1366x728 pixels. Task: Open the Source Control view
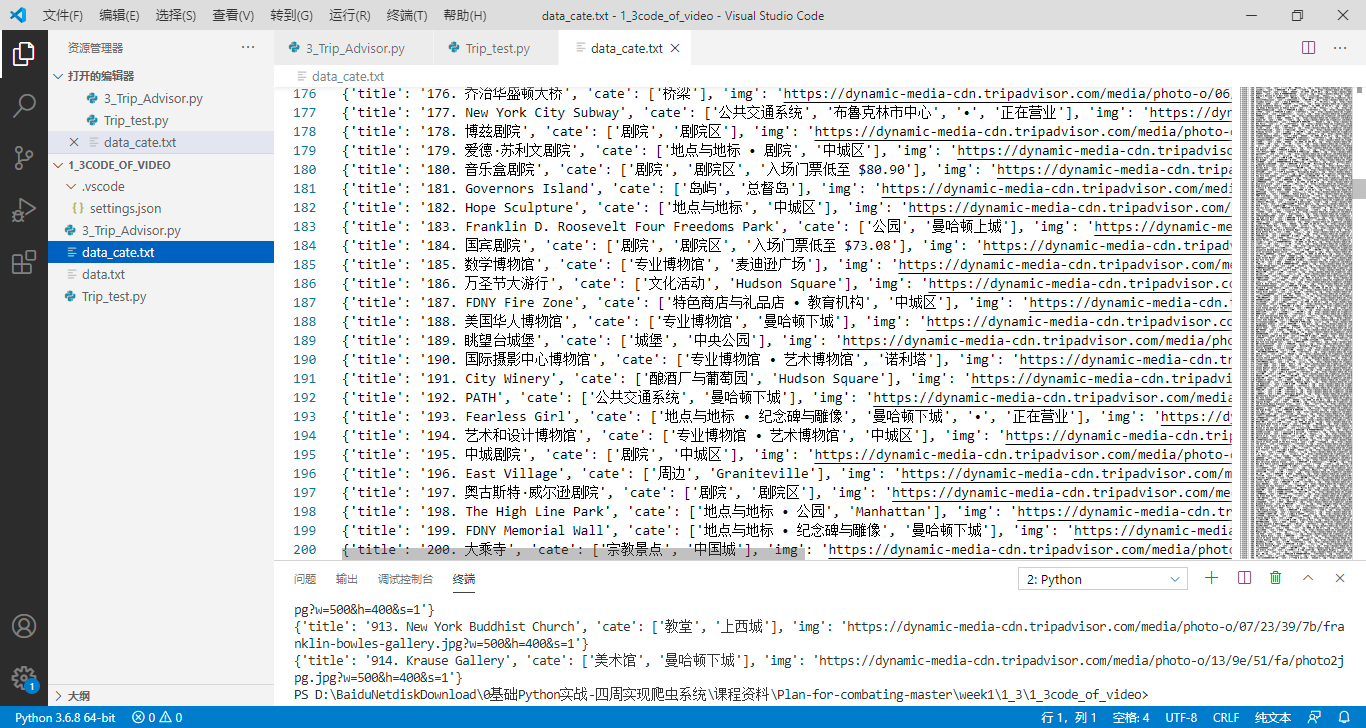pyautogui.click(x=24, y=158)
